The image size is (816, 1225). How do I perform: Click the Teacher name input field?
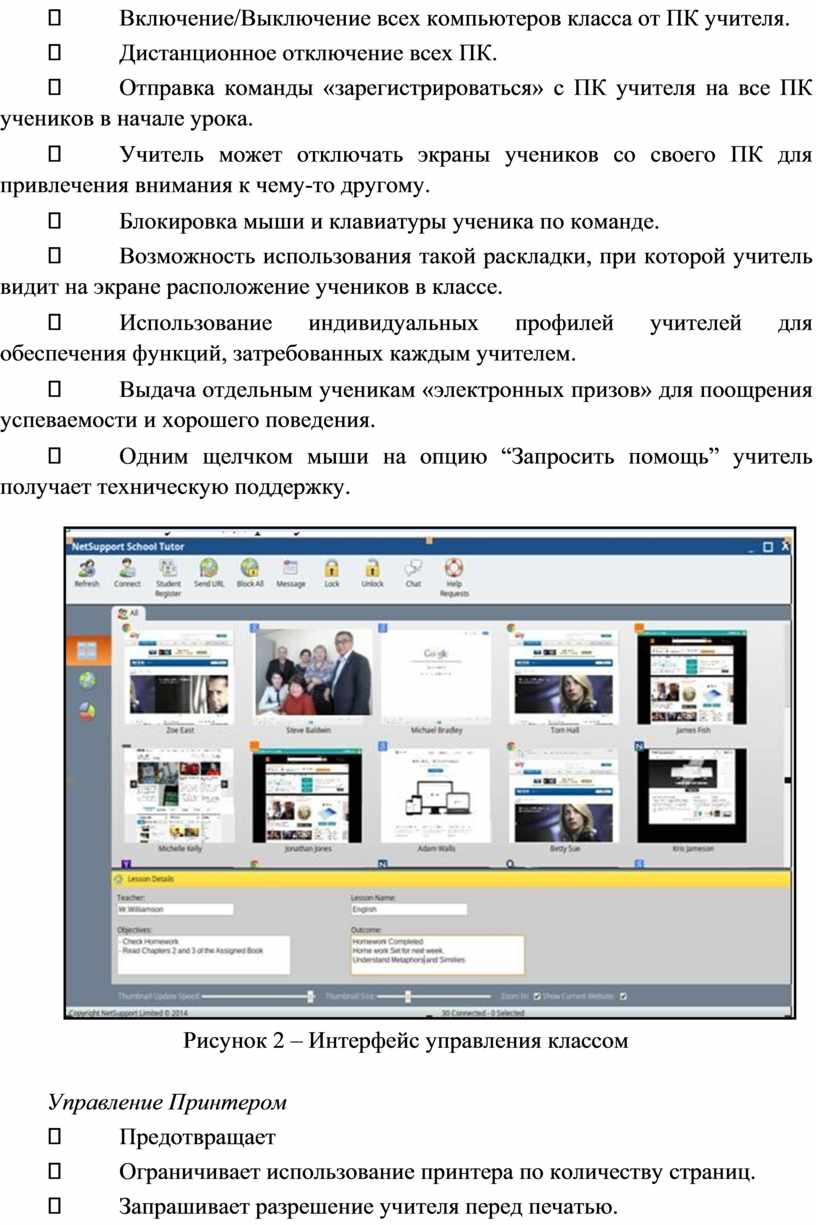click(175, 910)
